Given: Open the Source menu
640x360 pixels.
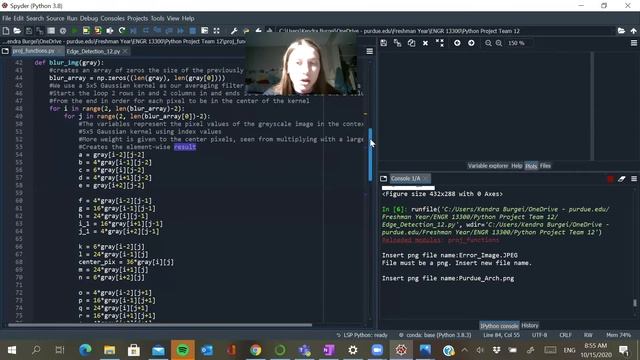Looking at the screenshot, I should coord(55,18).
